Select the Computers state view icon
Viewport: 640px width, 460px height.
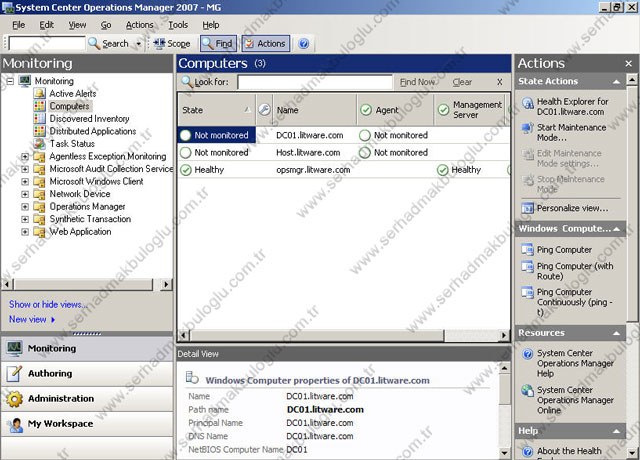(x=40, y=106)
